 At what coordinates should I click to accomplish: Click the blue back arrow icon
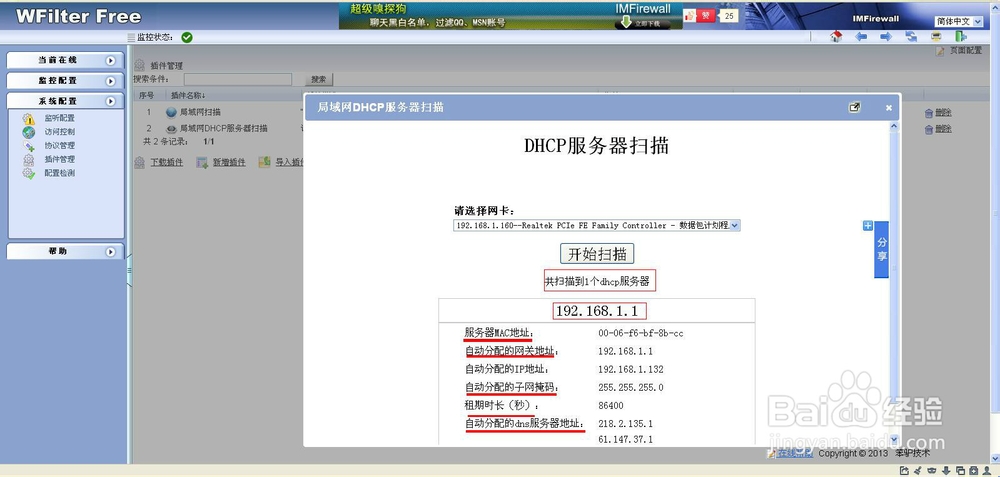pyautogui.click(x=862, y=37)
